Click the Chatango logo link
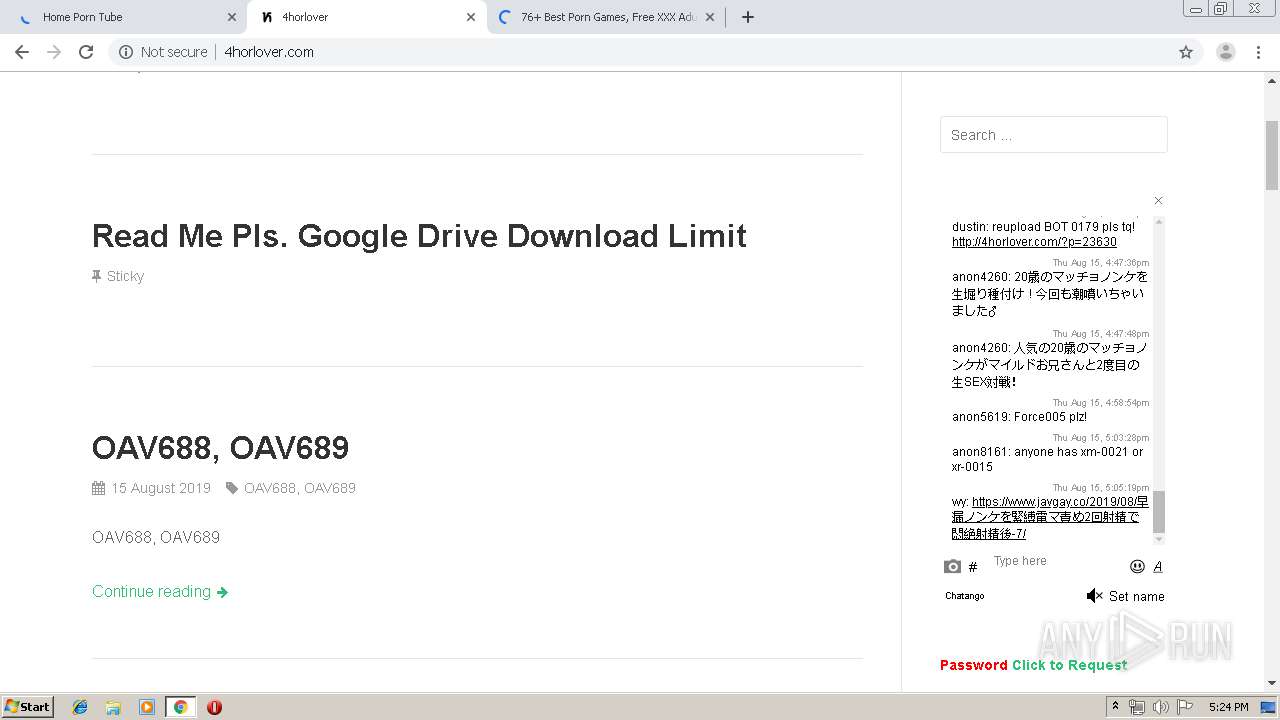This screenshot has width=1280, height=720. pyautogui.click(x=965, y=596)
